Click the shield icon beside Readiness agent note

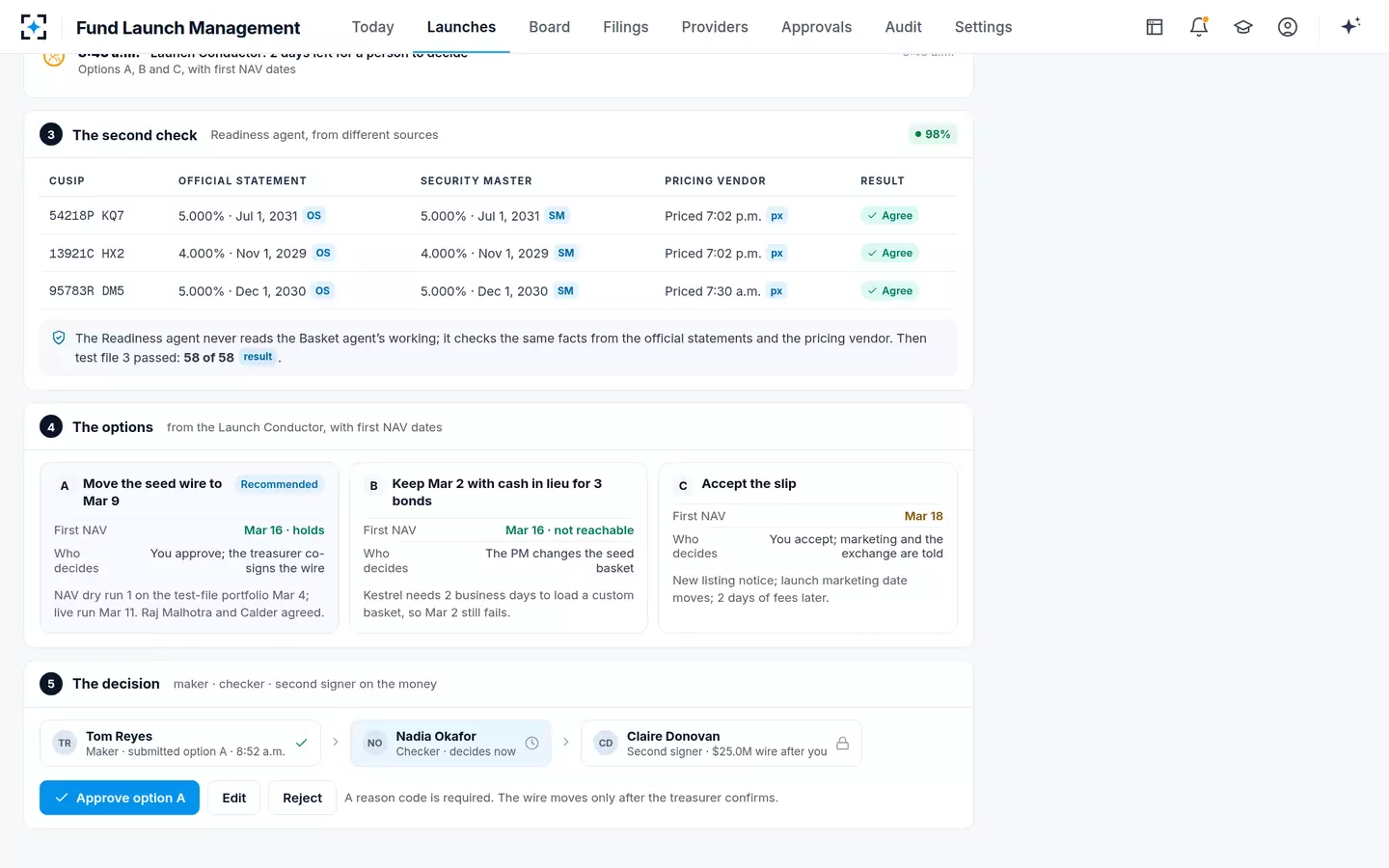click(59, 339)
